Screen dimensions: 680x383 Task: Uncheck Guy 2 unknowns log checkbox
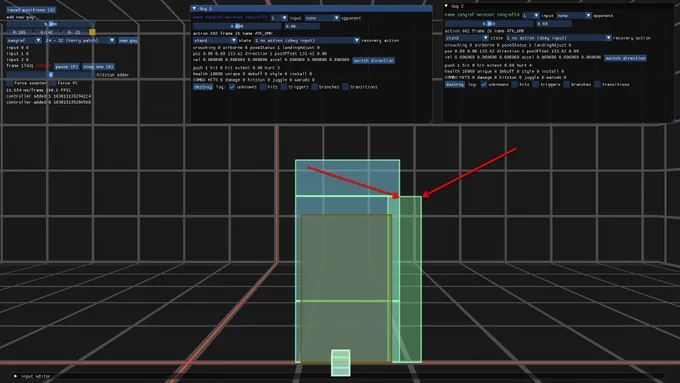click(484, 85)
